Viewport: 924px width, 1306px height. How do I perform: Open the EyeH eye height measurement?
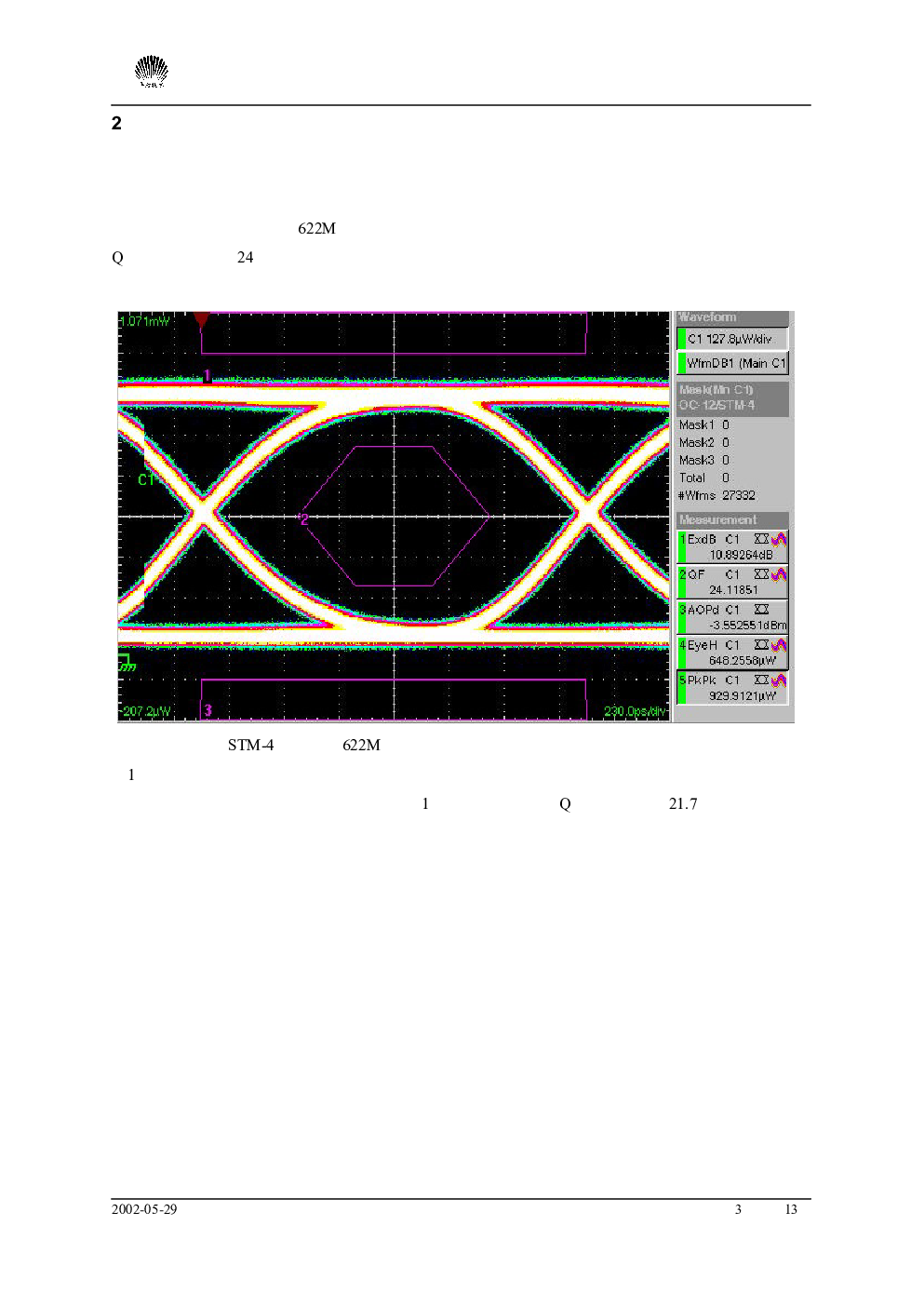point(732,653)
